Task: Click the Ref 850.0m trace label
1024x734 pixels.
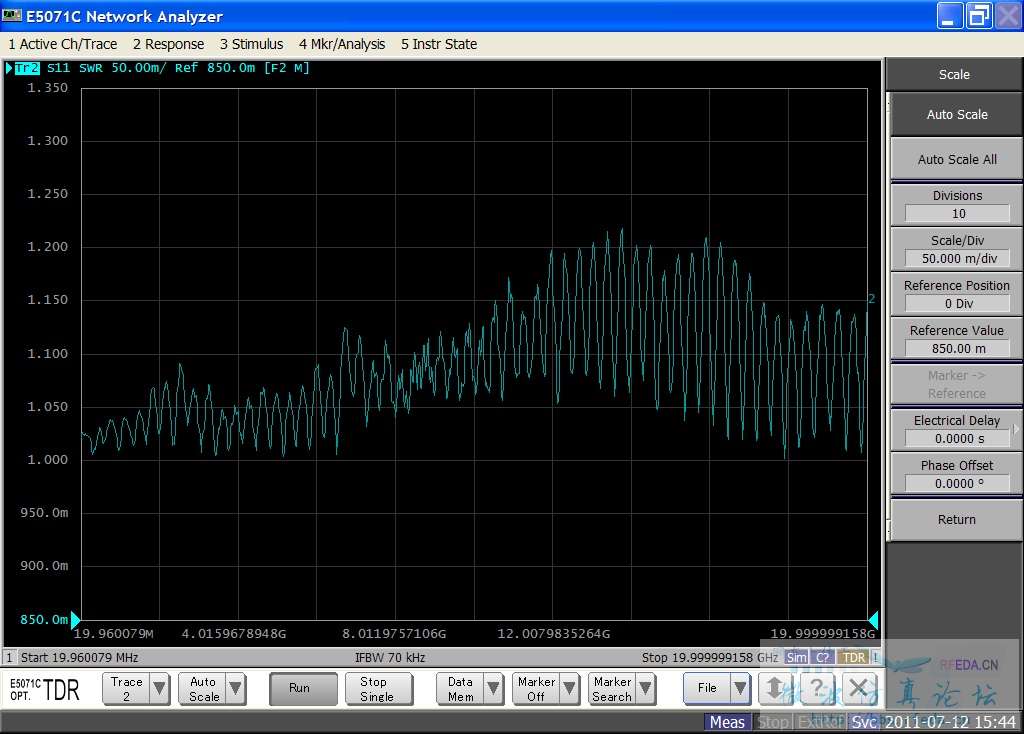Action: [x=215, y=68]
